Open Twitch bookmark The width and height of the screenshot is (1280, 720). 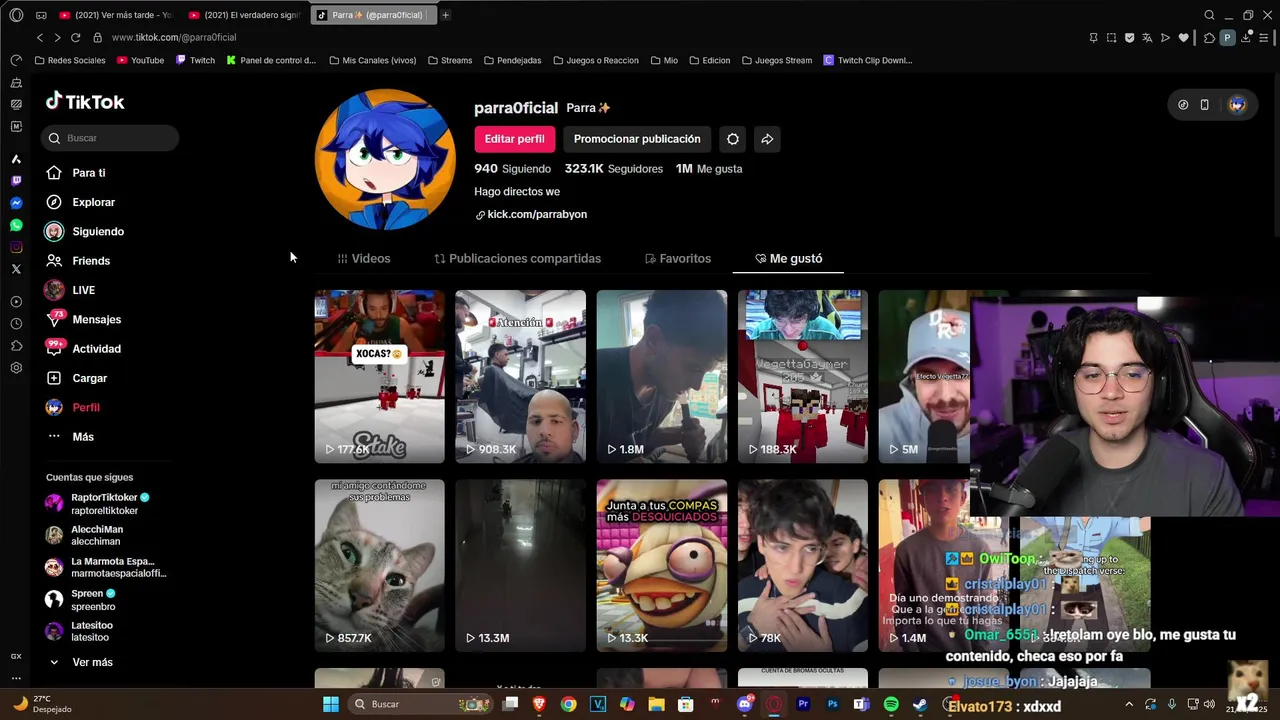click(x=195, y=60)
